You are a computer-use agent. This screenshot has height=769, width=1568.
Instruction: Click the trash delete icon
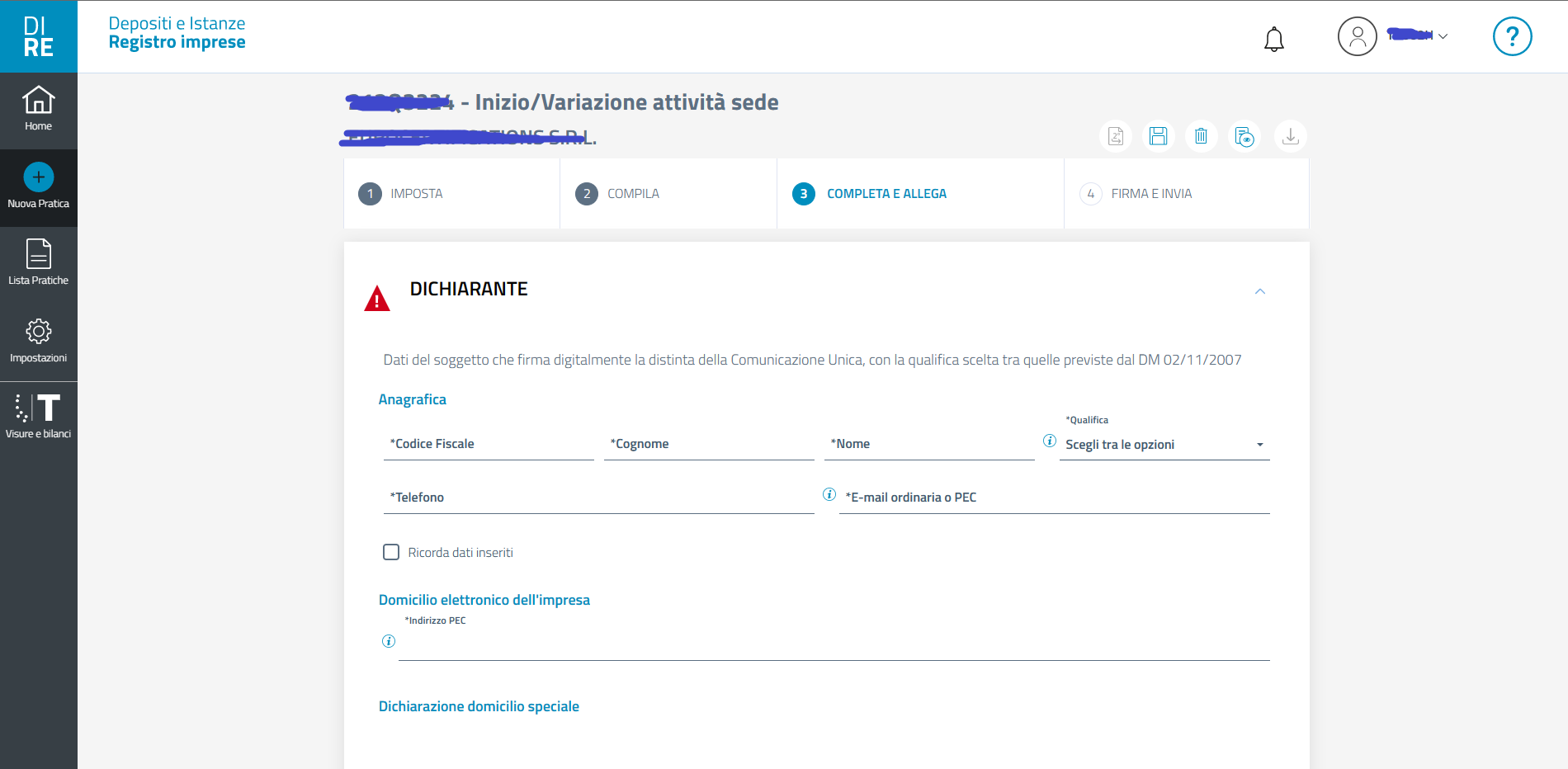tap(1201, 136)
